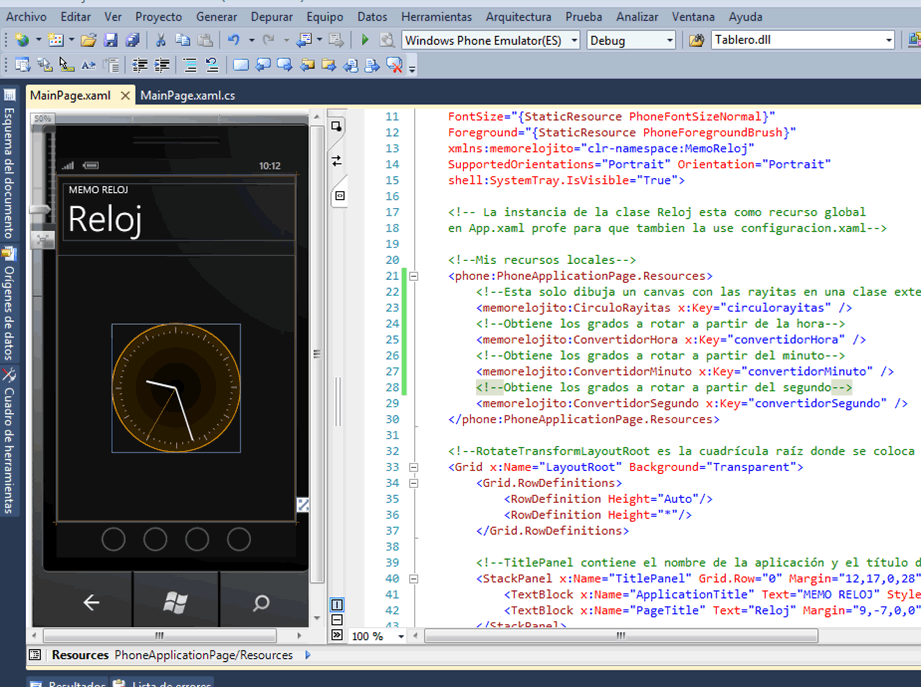The width and height of the screenshot is (921, 687).
Task: Click the Save file icon in toolbar
Action: tap(110, 40)
